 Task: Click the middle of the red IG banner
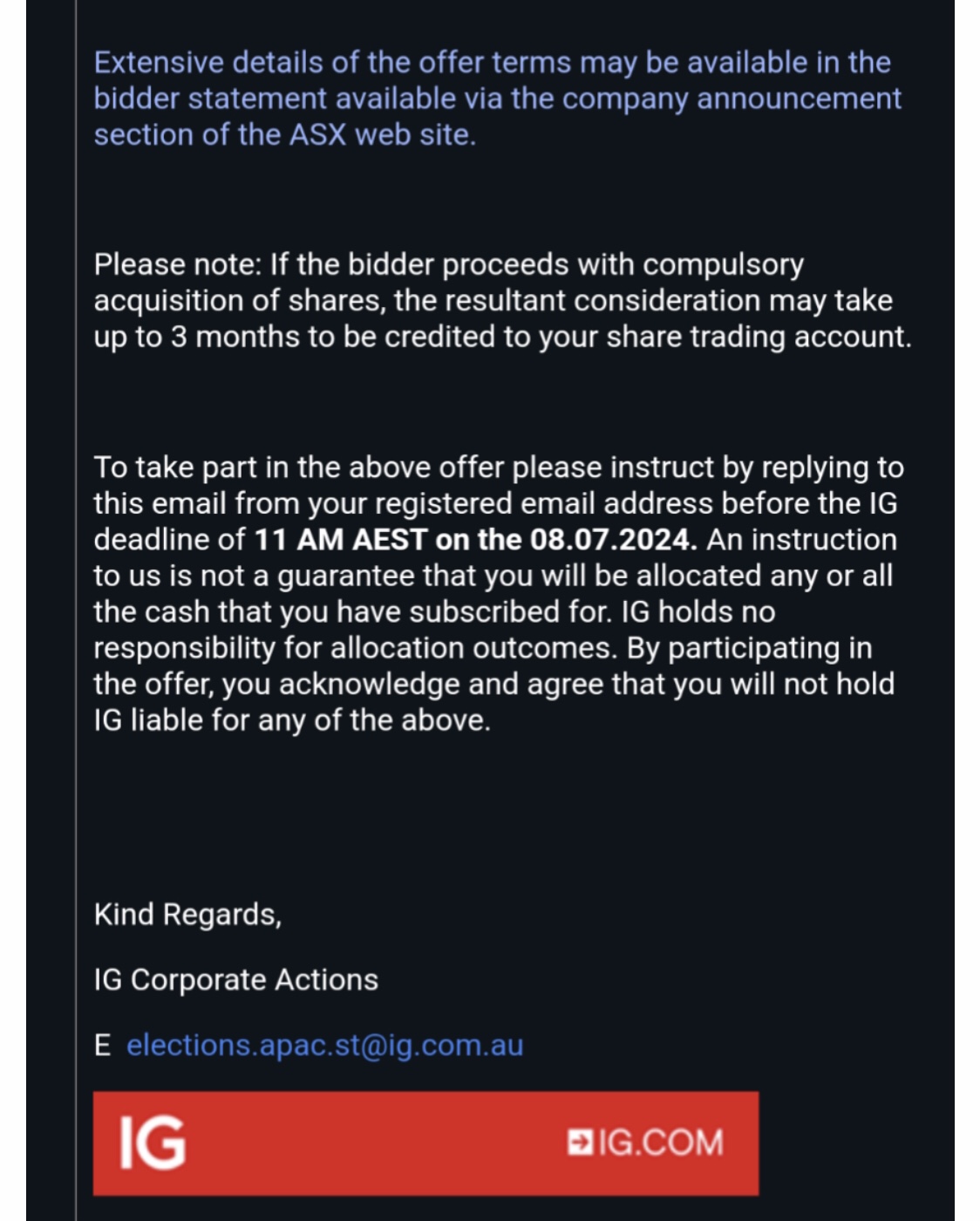pos(425,1143)
